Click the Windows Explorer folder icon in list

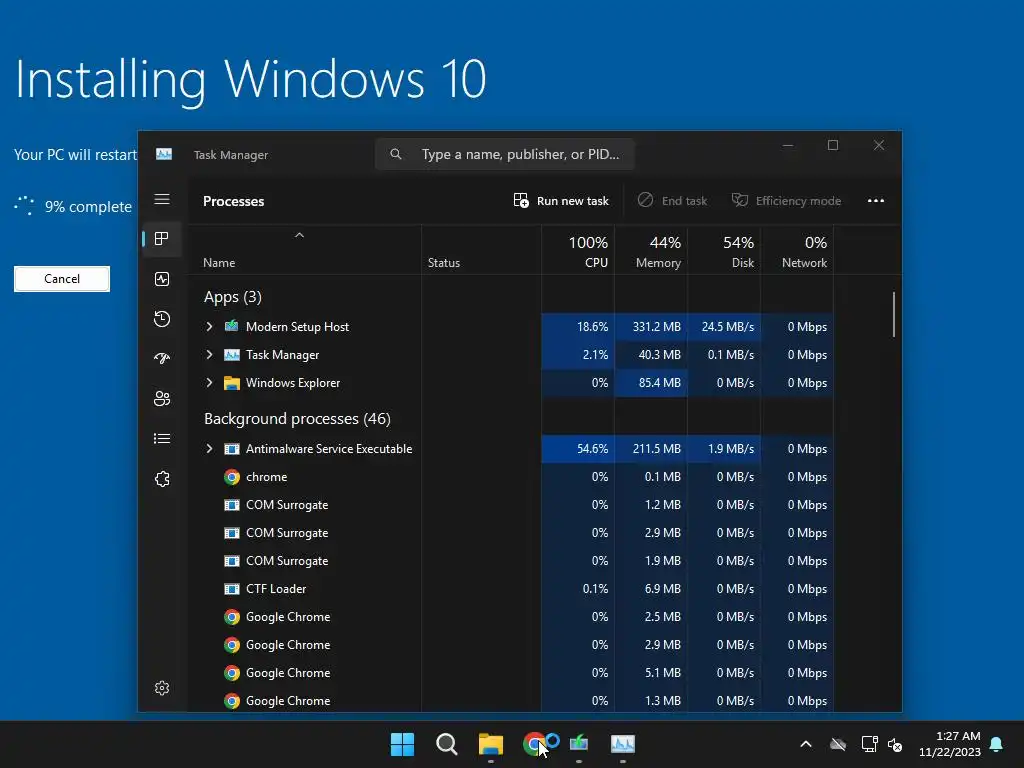point(232,383)
